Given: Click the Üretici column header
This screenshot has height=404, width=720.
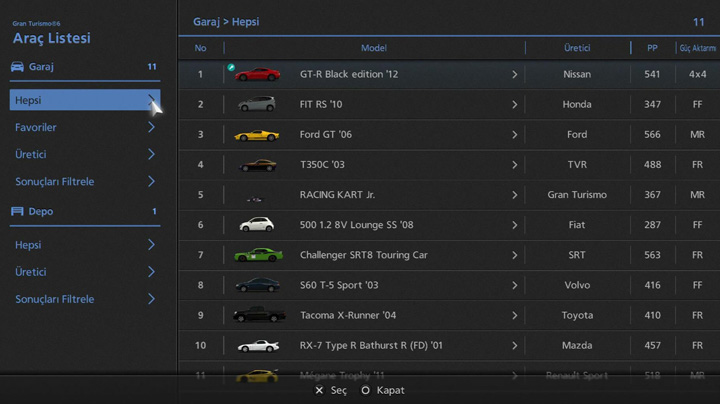Looking at the screenshot, I should click(x=577, y=48).
